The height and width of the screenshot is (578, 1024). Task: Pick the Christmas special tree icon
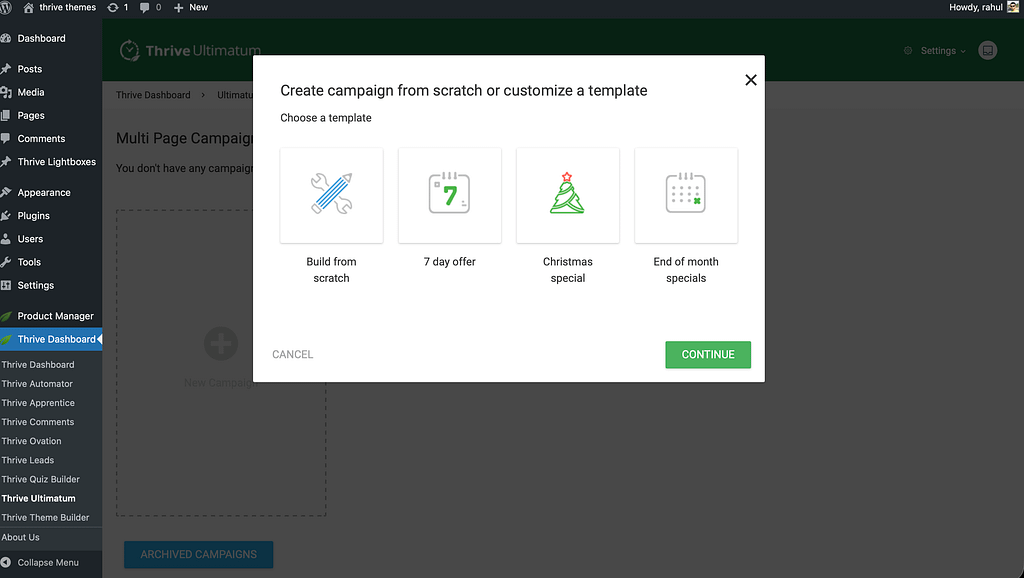pos(567,195)
